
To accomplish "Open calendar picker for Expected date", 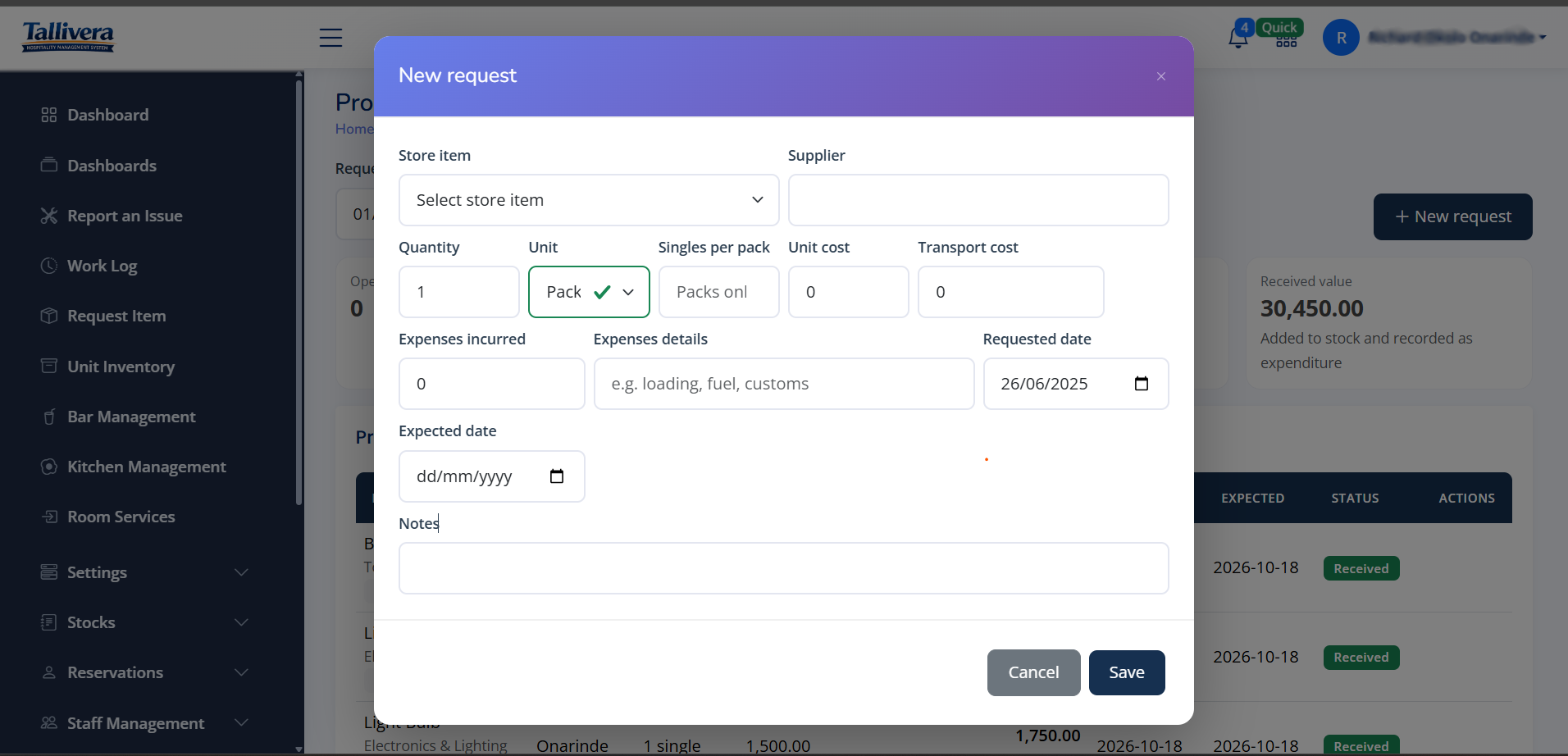I will point(557,476).
